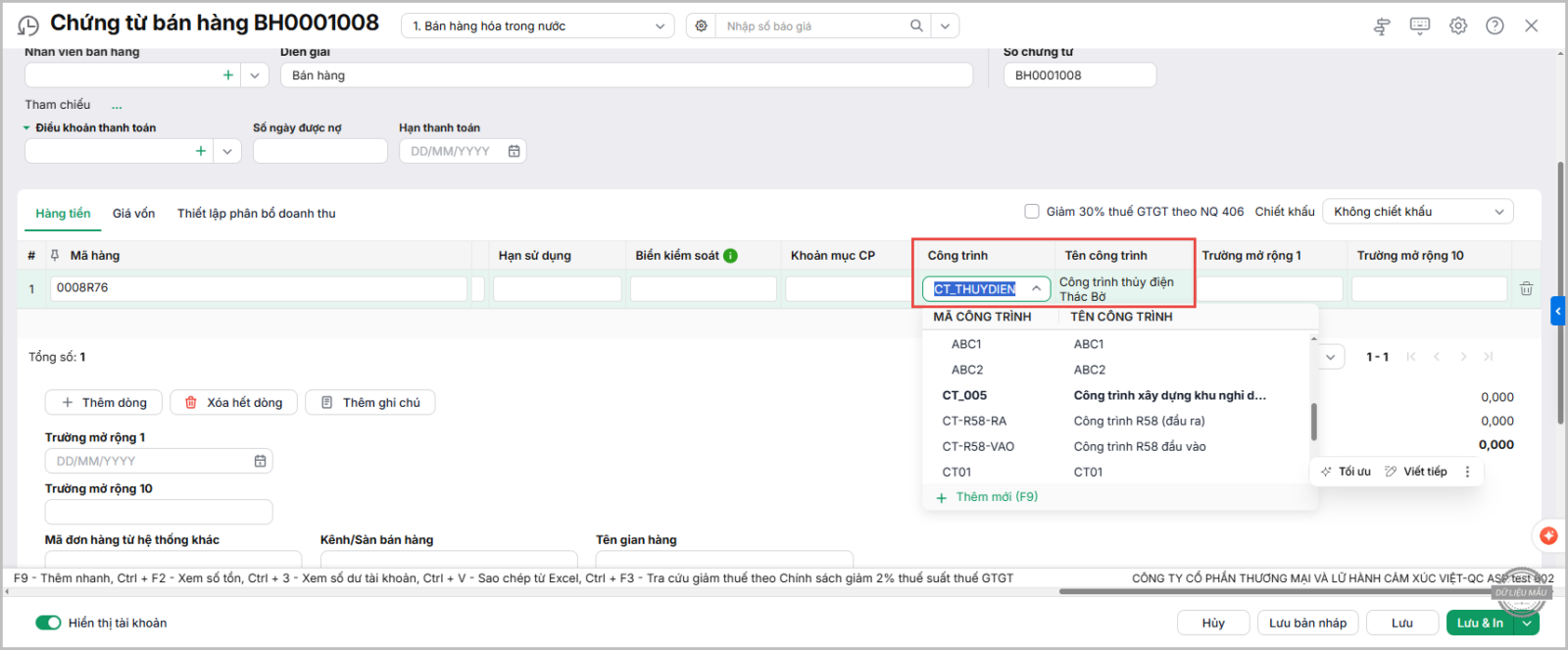Image resolution: width=1568 pixels, height=650 pixels.
Task: Go to next page arrow in pager
Action: [1463, 357]
